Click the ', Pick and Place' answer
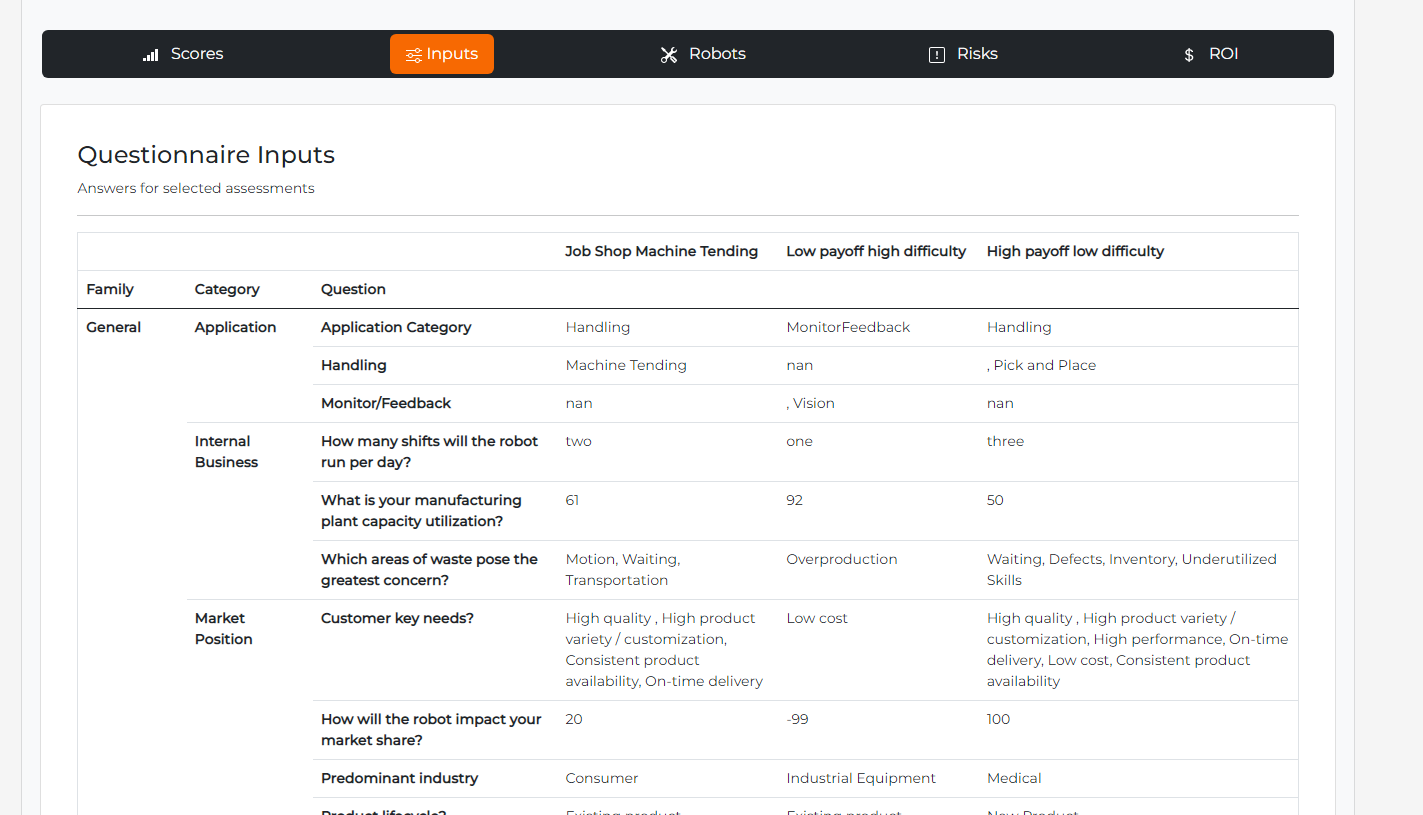Image resolution: width=1423 pixels, height=815 pixels. coord(1041,365)
